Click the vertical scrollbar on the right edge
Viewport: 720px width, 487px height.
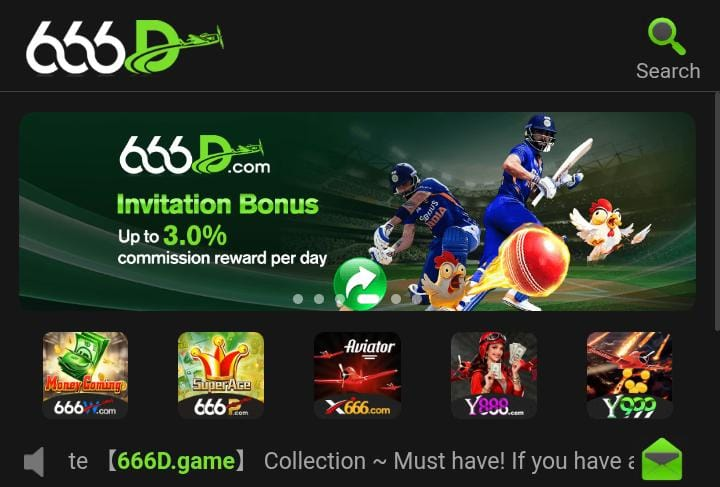717,211
